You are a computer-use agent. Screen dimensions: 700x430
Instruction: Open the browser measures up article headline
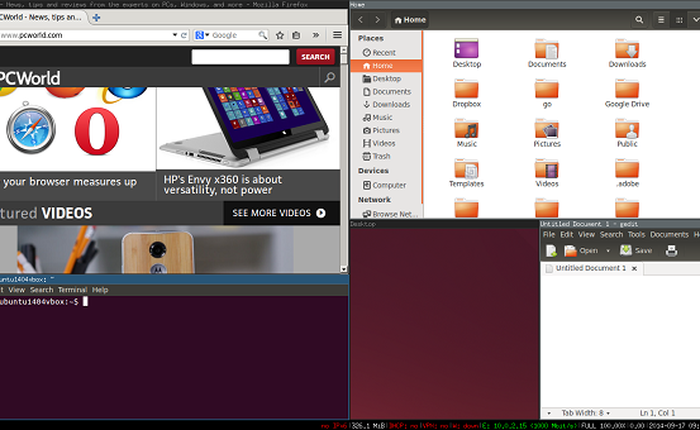(69, 182)
